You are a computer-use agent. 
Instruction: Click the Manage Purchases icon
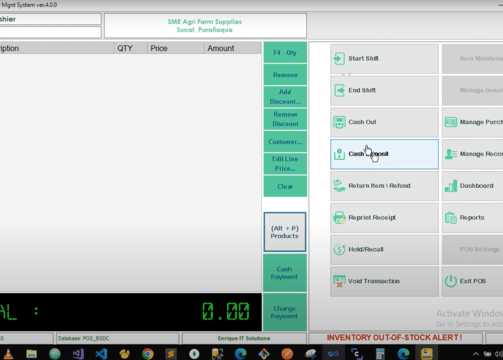tap(451, 122)
